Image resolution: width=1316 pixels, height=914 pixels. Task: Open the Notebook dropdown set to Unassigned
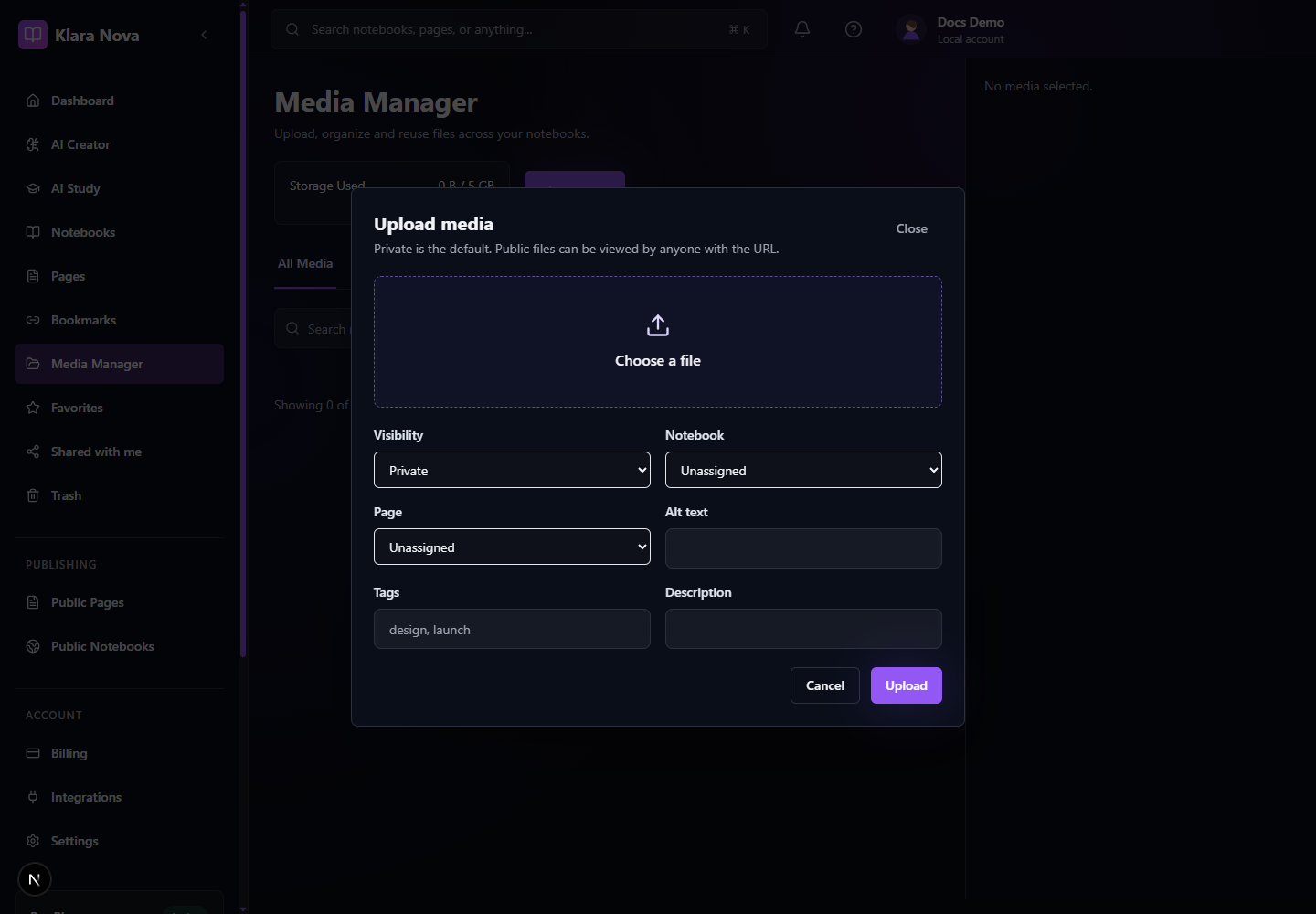coord(803,470)
